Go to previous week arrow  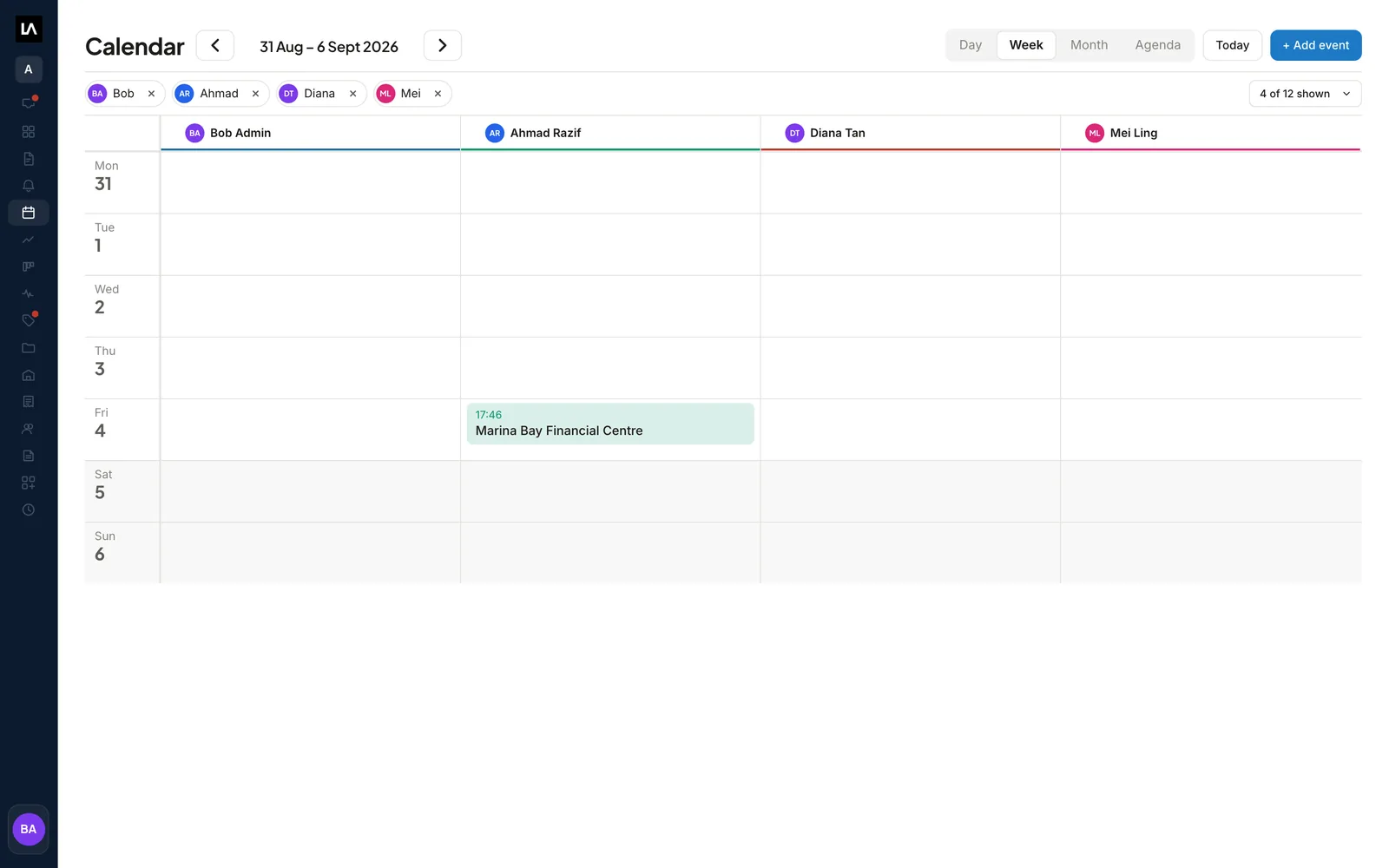point(215,45)
